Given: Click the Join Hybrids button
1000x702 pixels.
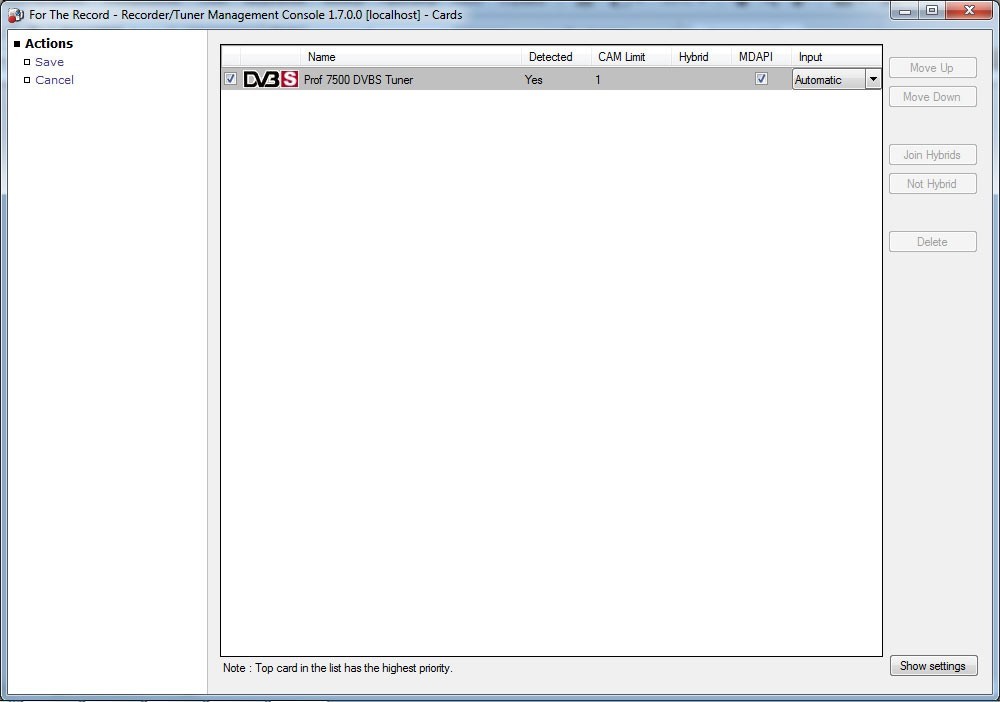Looking at the screenshot, I should pos(932,155).
